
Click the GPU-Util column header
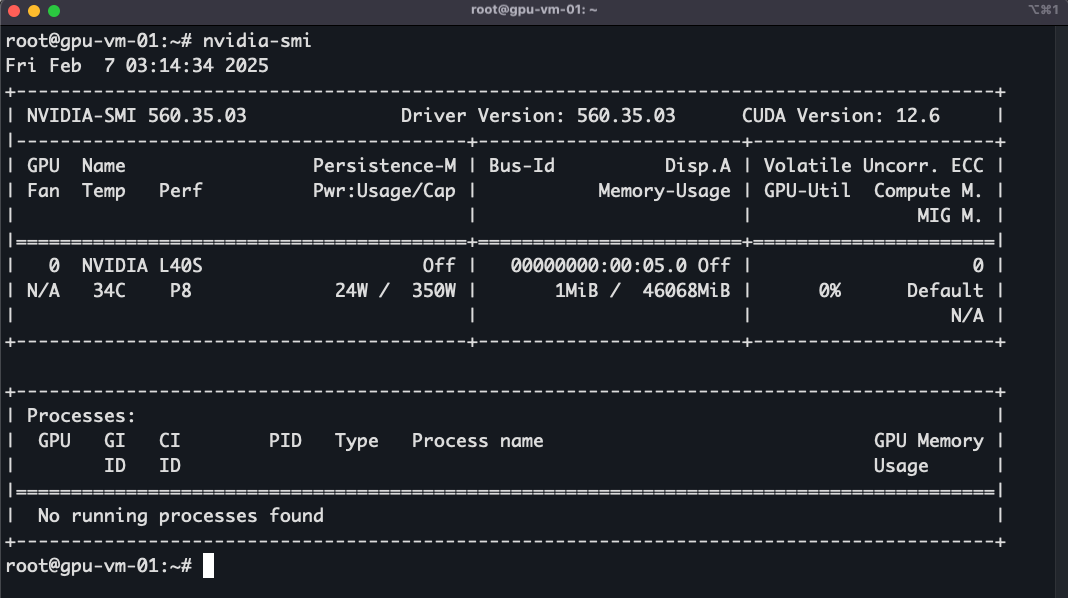click(x=807, y=191)
